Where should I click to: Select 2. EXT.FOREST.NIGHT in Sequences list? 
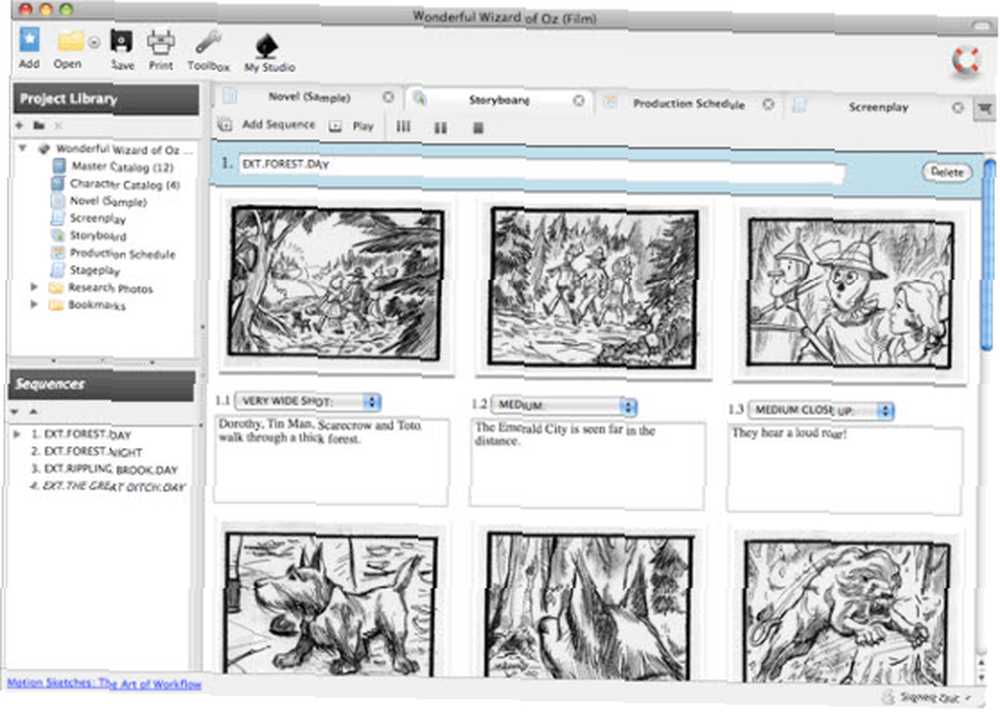[87, 452]
